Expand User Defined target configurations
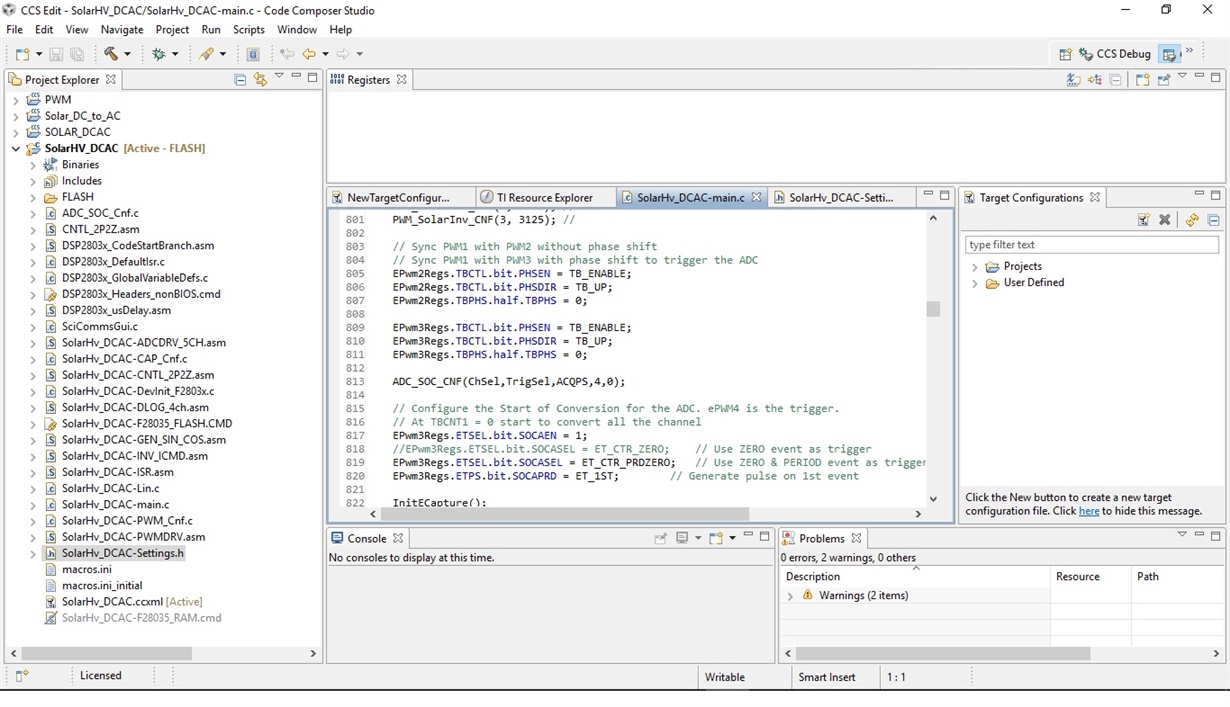Screen dimensions: 1230x707 click(x=975, y=283)
